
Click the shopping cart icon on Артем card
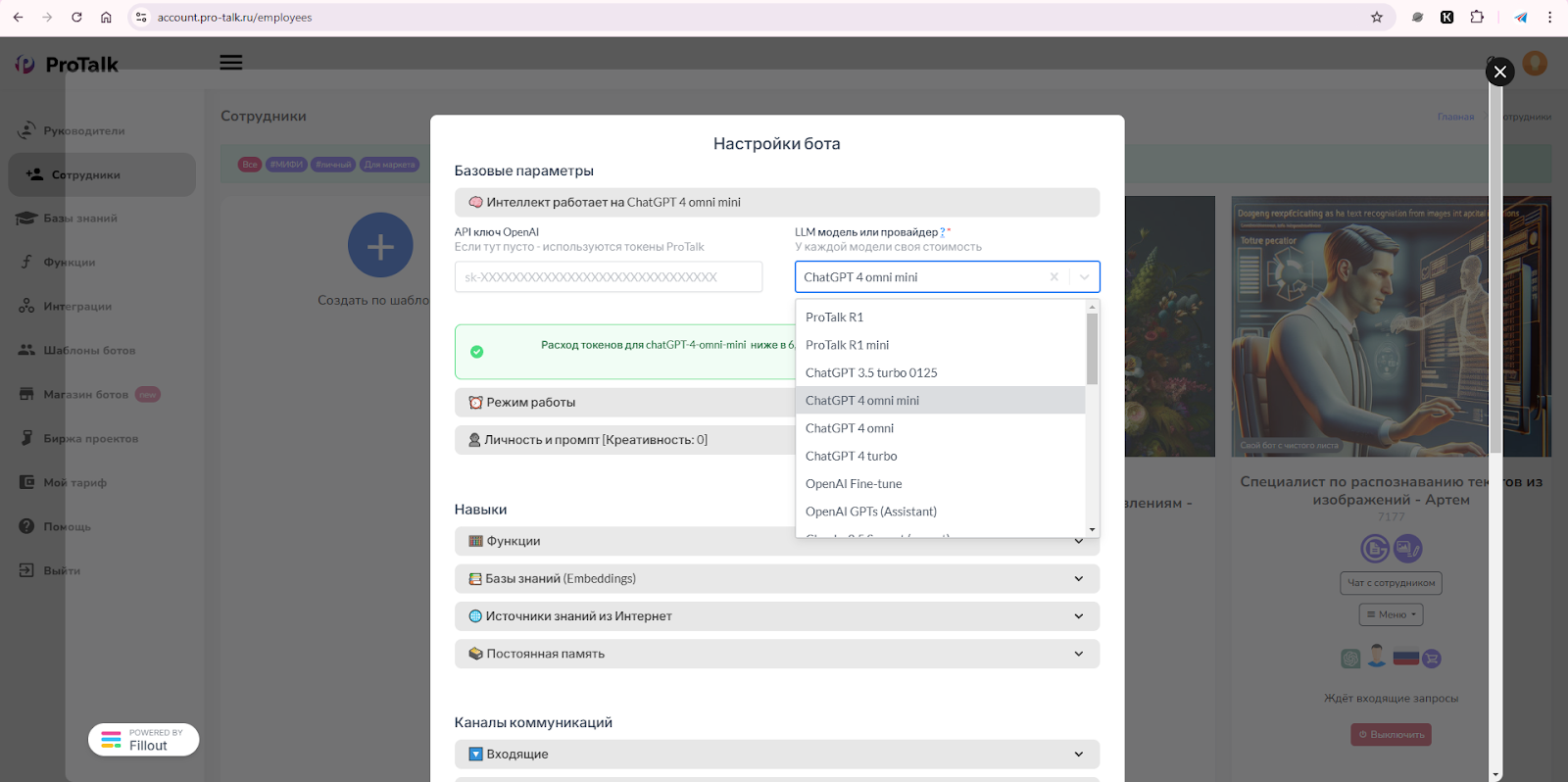[x=1432, y=659]
